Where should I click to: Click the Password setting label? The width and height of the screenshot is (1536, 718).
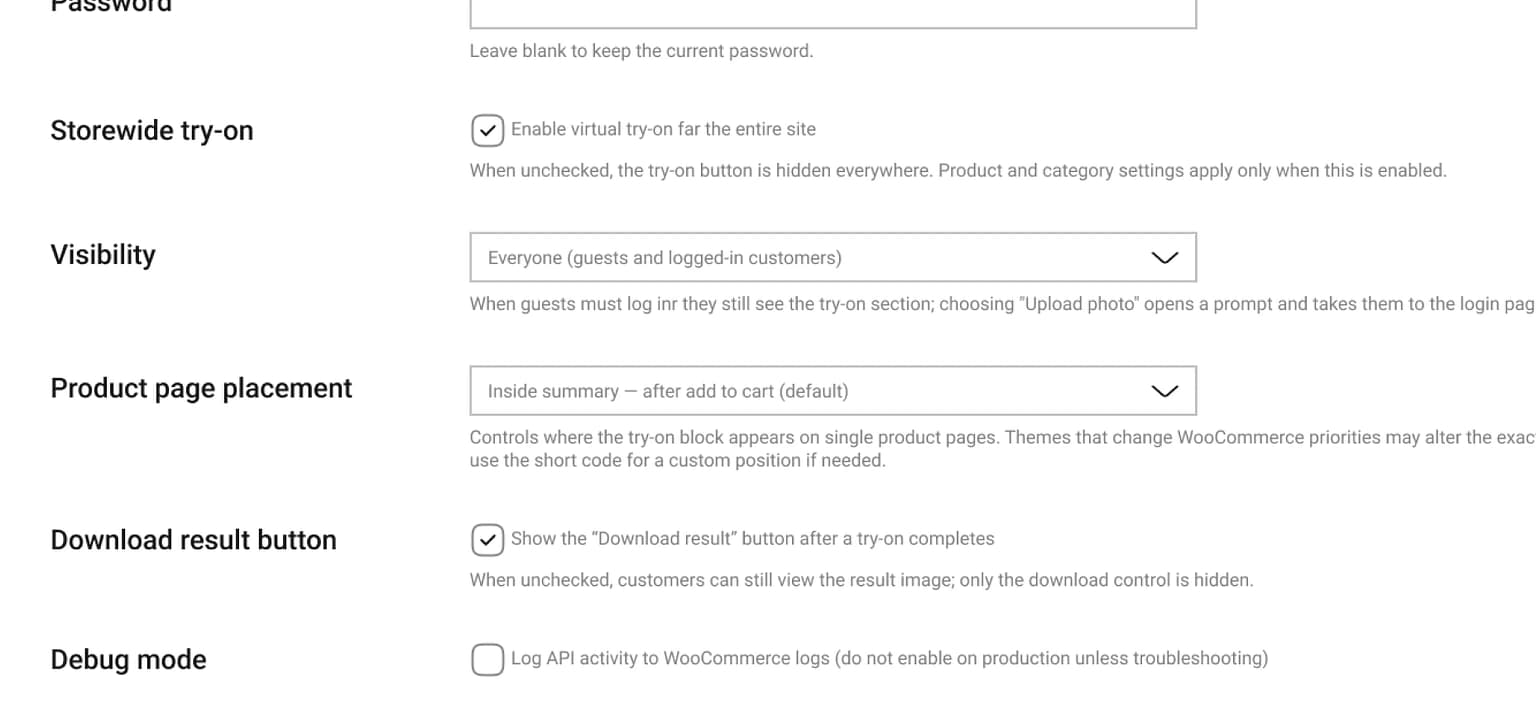(110, 6)
